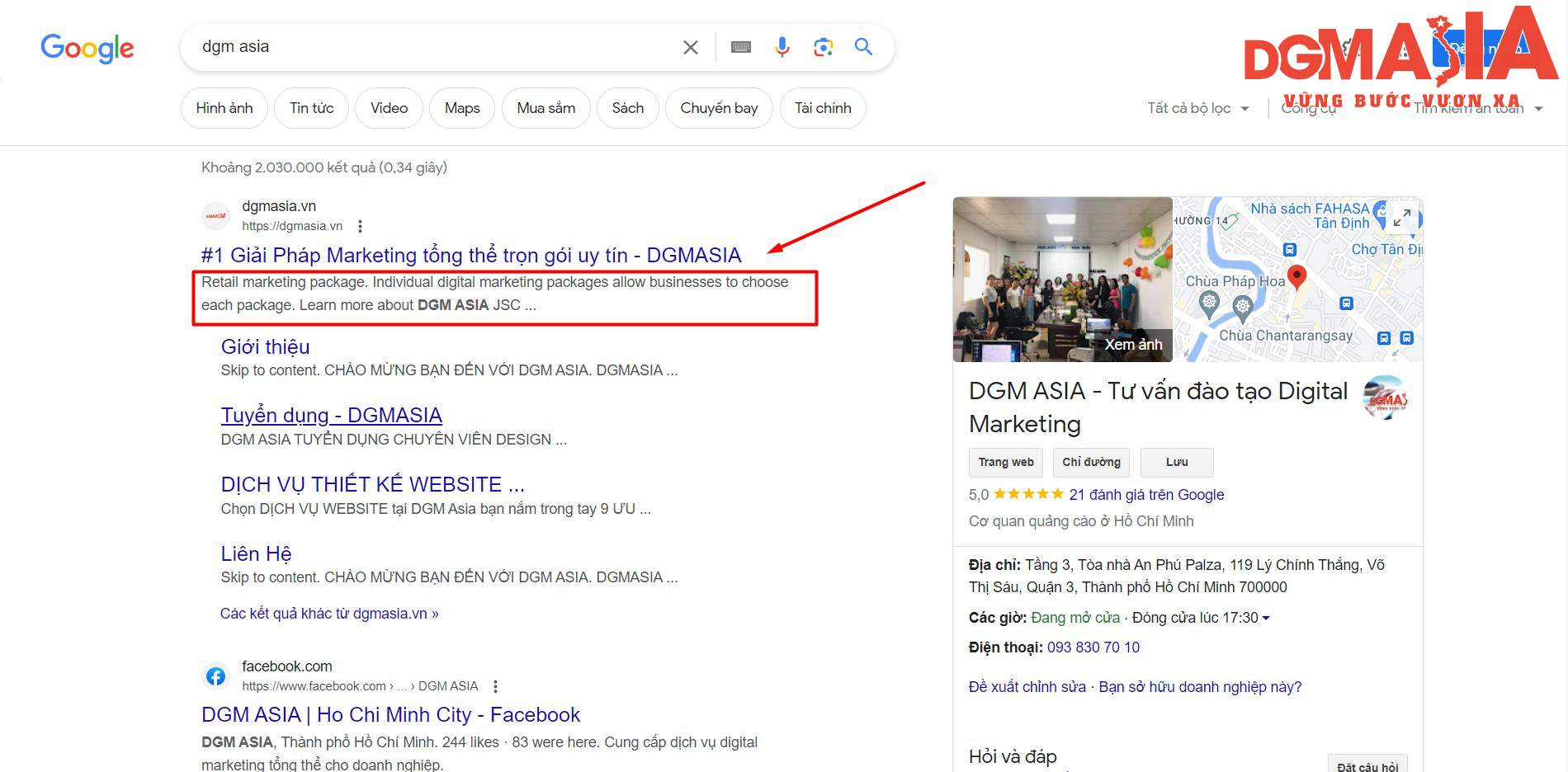Open the Tuyển dụng - DGMASIA sitelink

coord(332,415)
